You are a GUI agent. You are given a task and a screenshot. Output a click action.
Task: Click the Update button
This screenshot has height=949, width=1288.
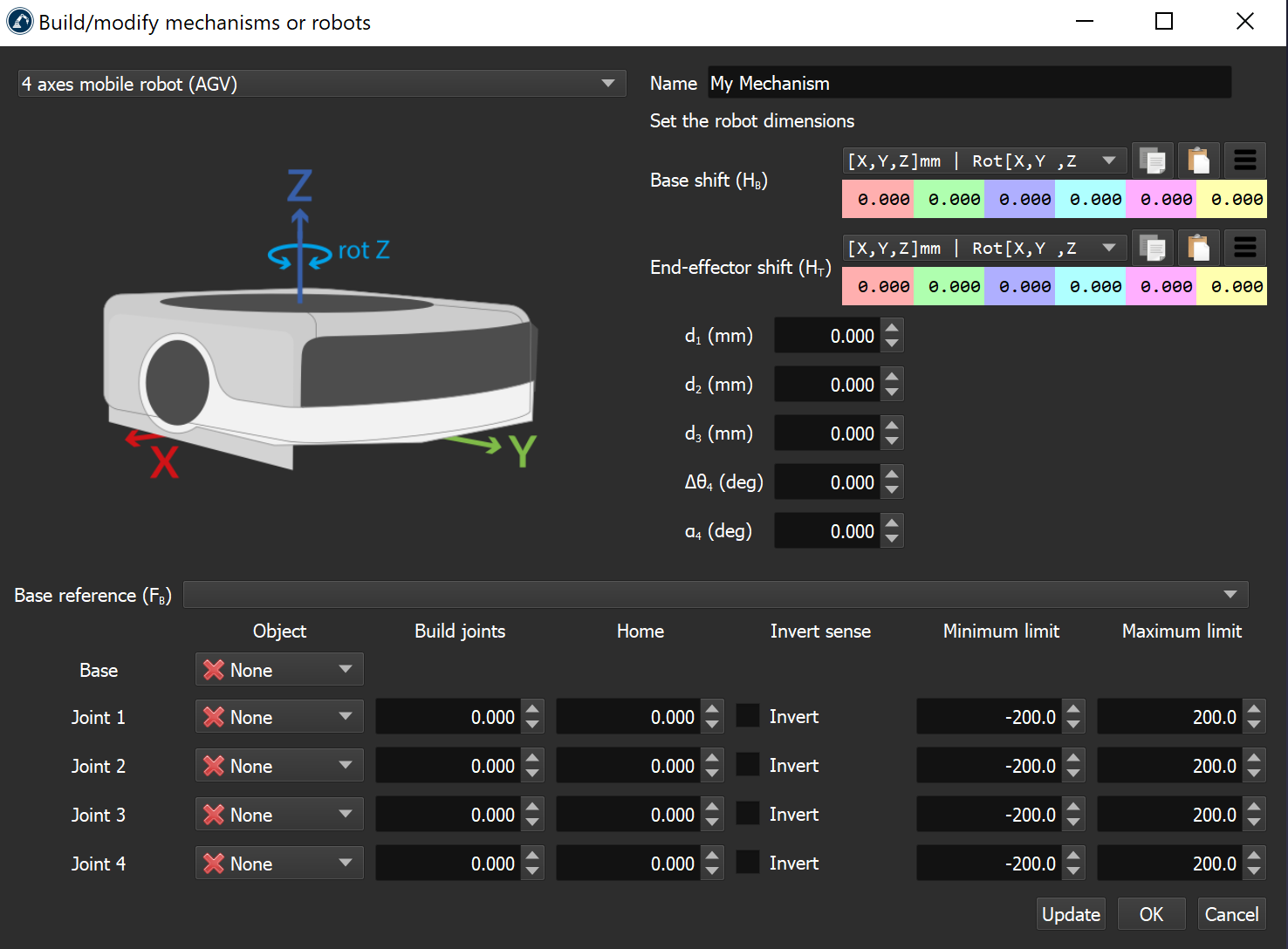1071,914
